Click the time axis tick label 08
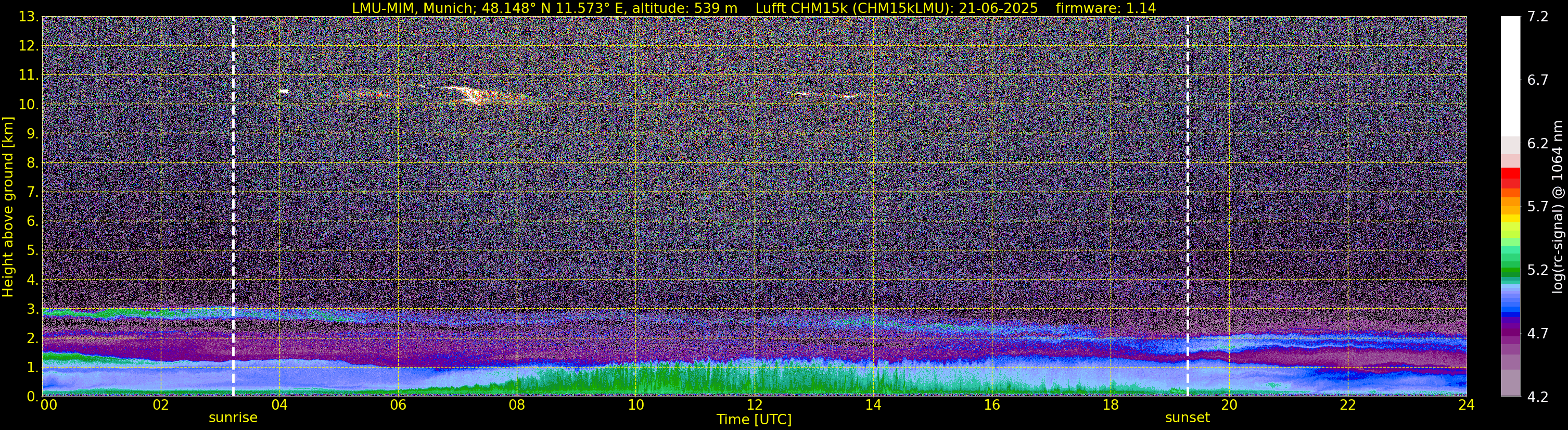The image size is (1568, 430). coord(516,405)
